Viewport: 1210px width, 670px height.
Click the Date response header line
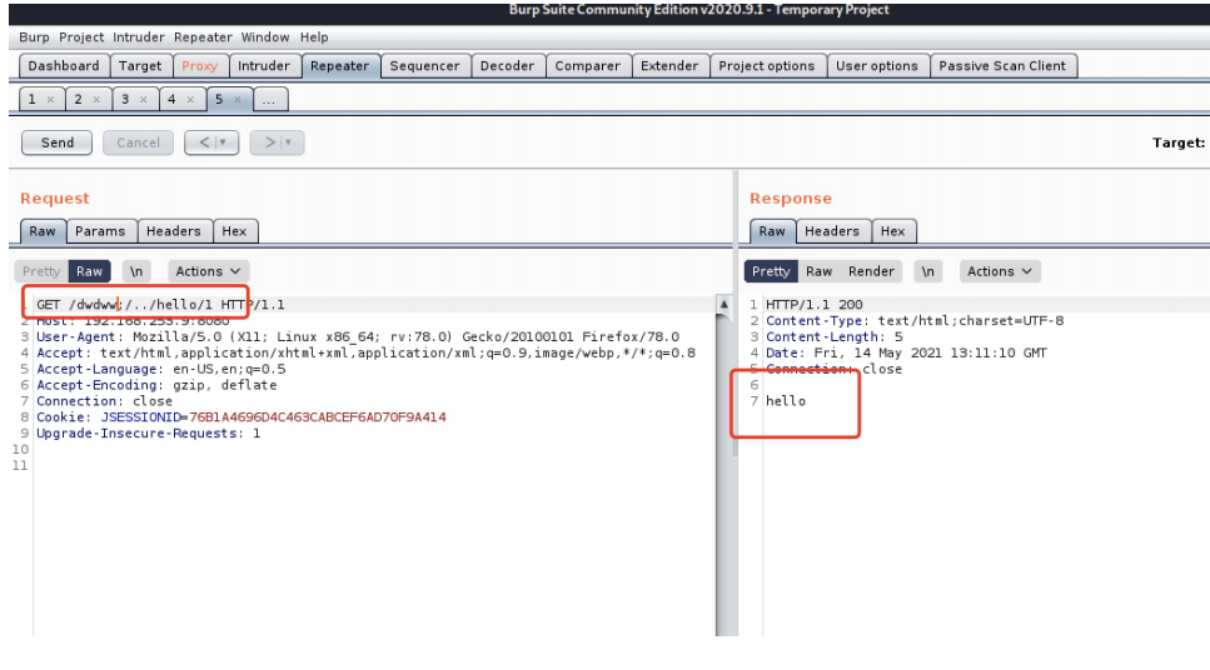click(907, 353)
